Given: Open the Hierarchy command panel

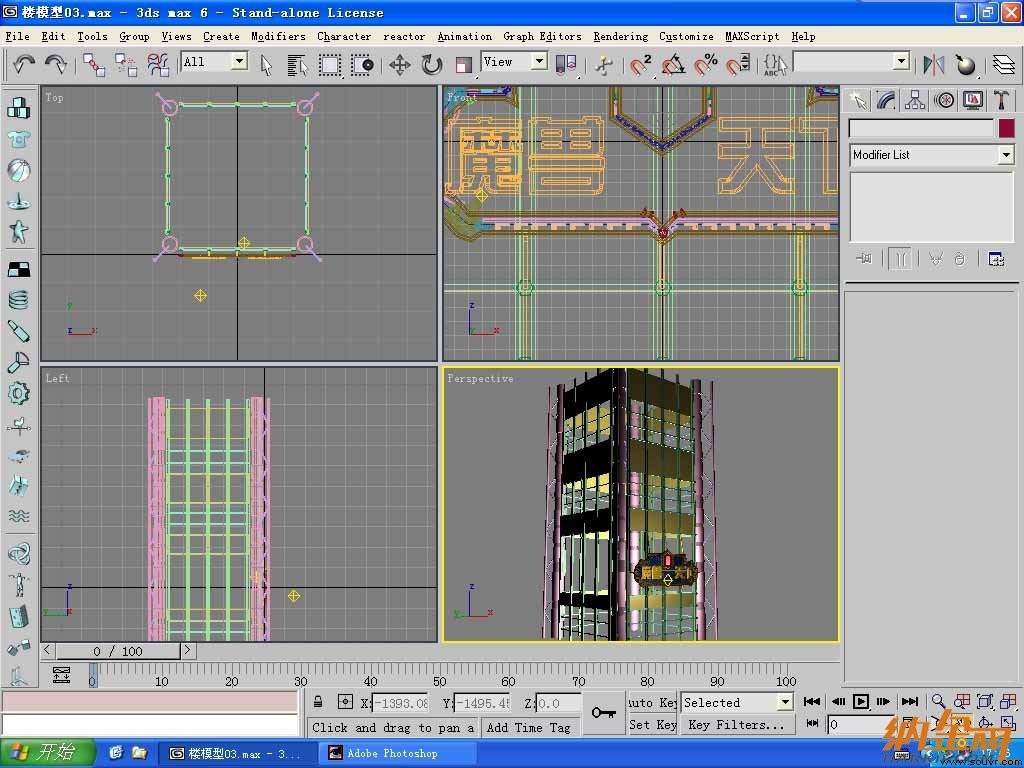Looking at the screenshot, I should (x=915, y=100).
